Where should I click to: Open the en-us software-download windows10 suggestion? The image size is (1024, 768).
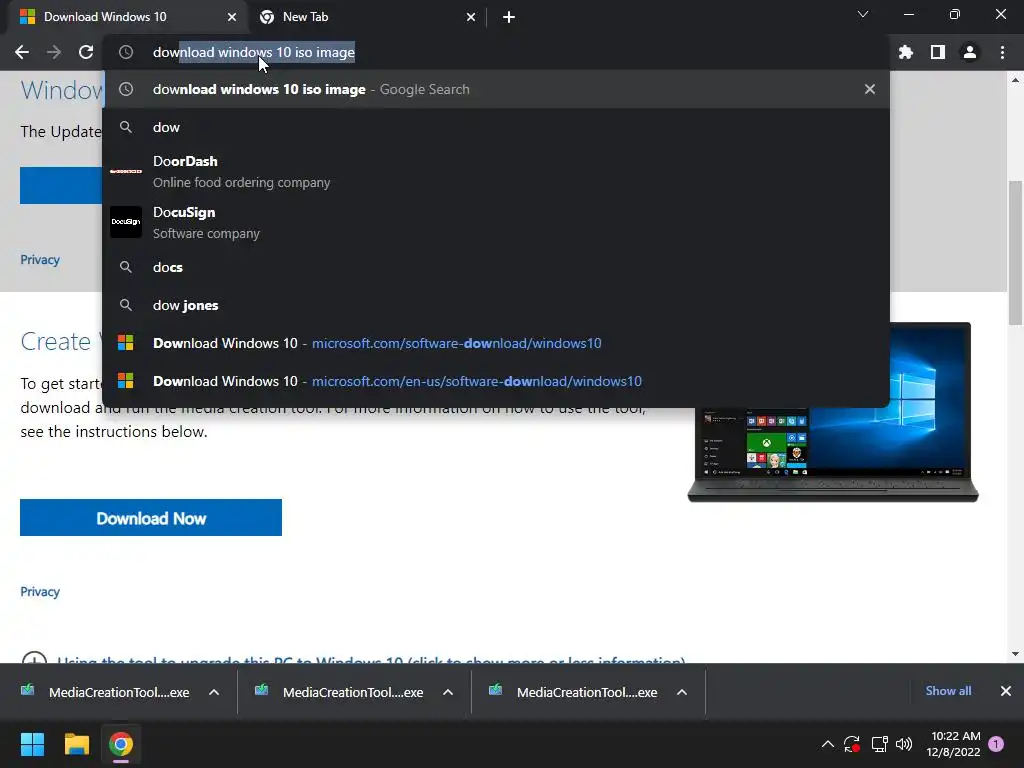496,381
